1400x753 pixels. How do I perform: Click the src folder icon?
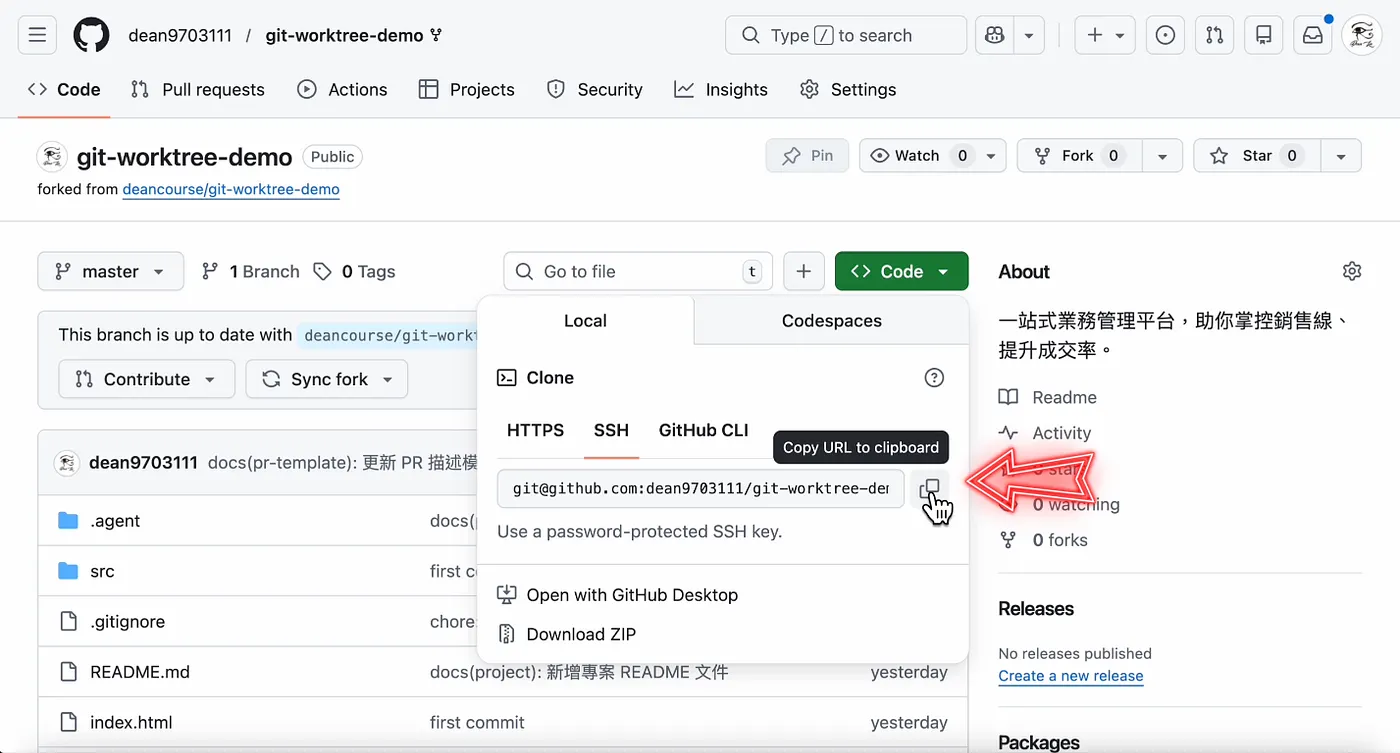pyautogui.click(x=68, y=571)
